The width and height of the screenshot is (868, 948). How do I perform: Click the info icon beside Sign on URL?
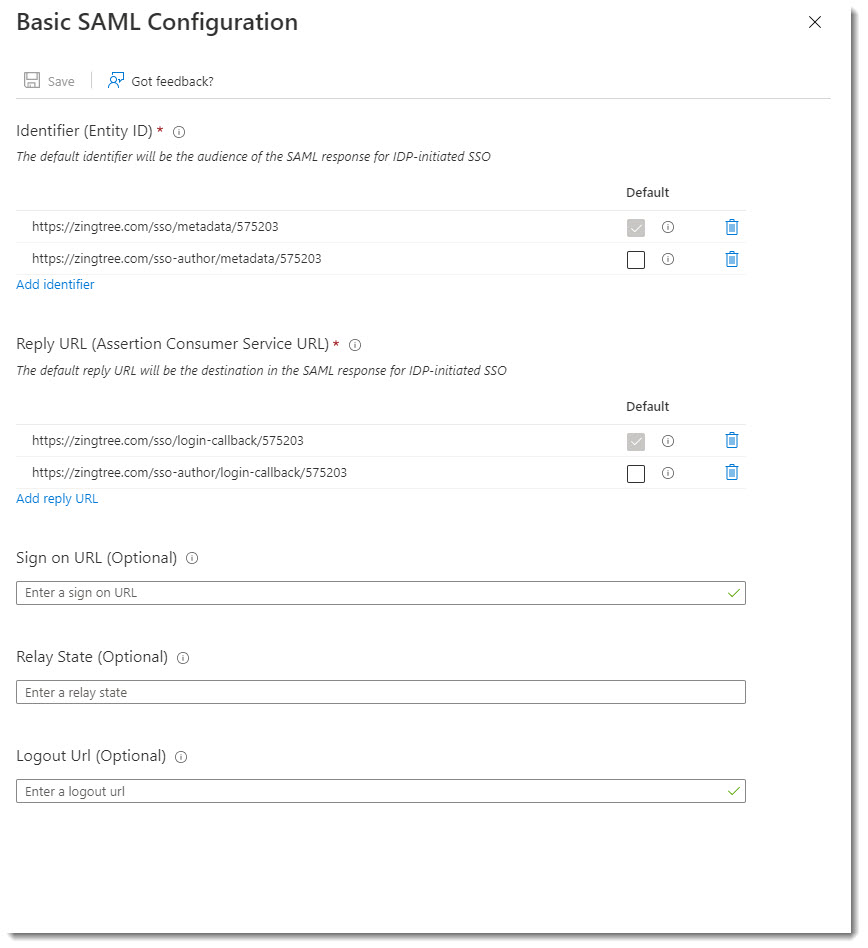pos(190,558)
